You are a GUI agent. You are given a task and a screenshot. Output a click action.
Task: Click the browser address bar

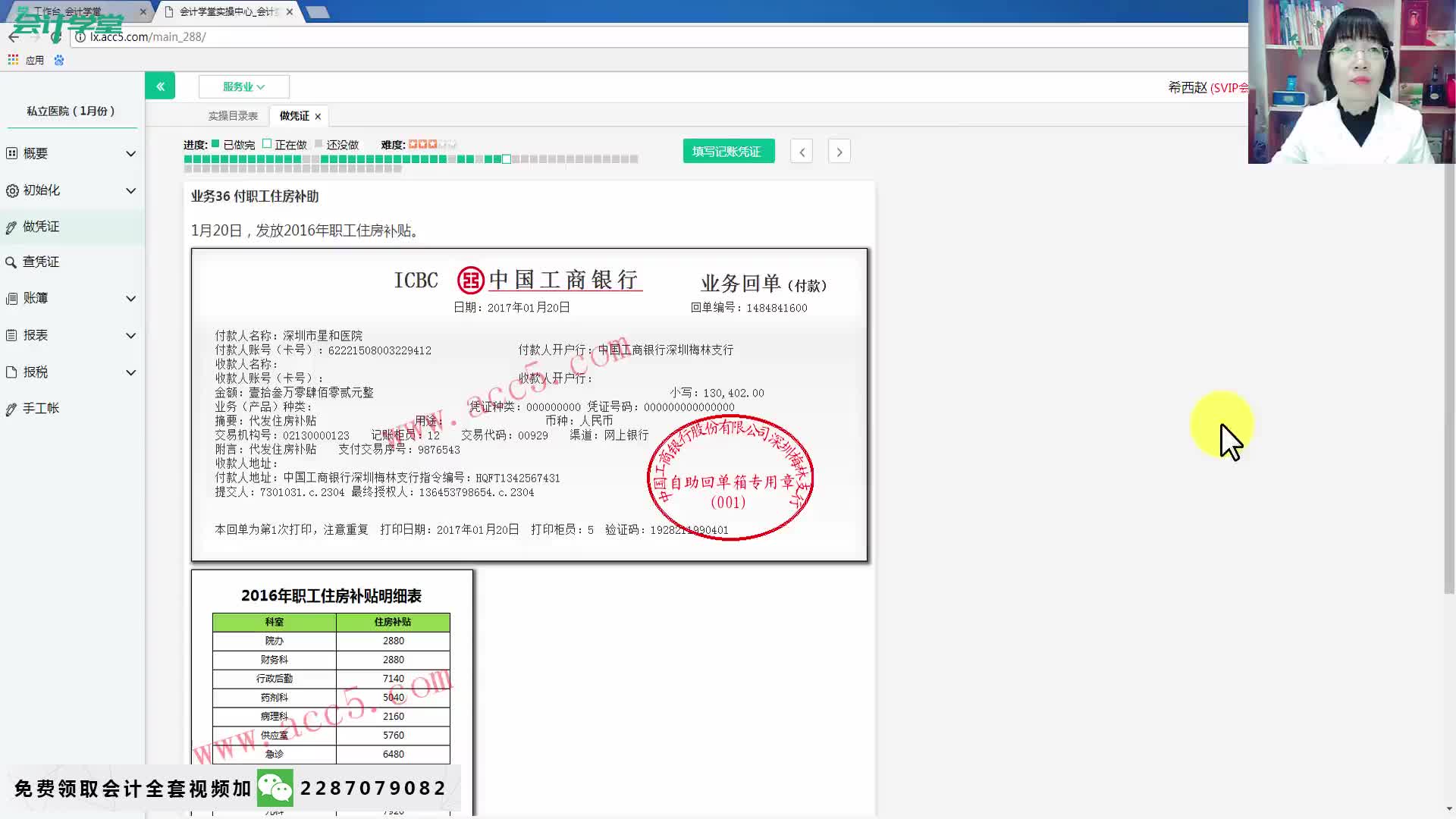(303, 36)
